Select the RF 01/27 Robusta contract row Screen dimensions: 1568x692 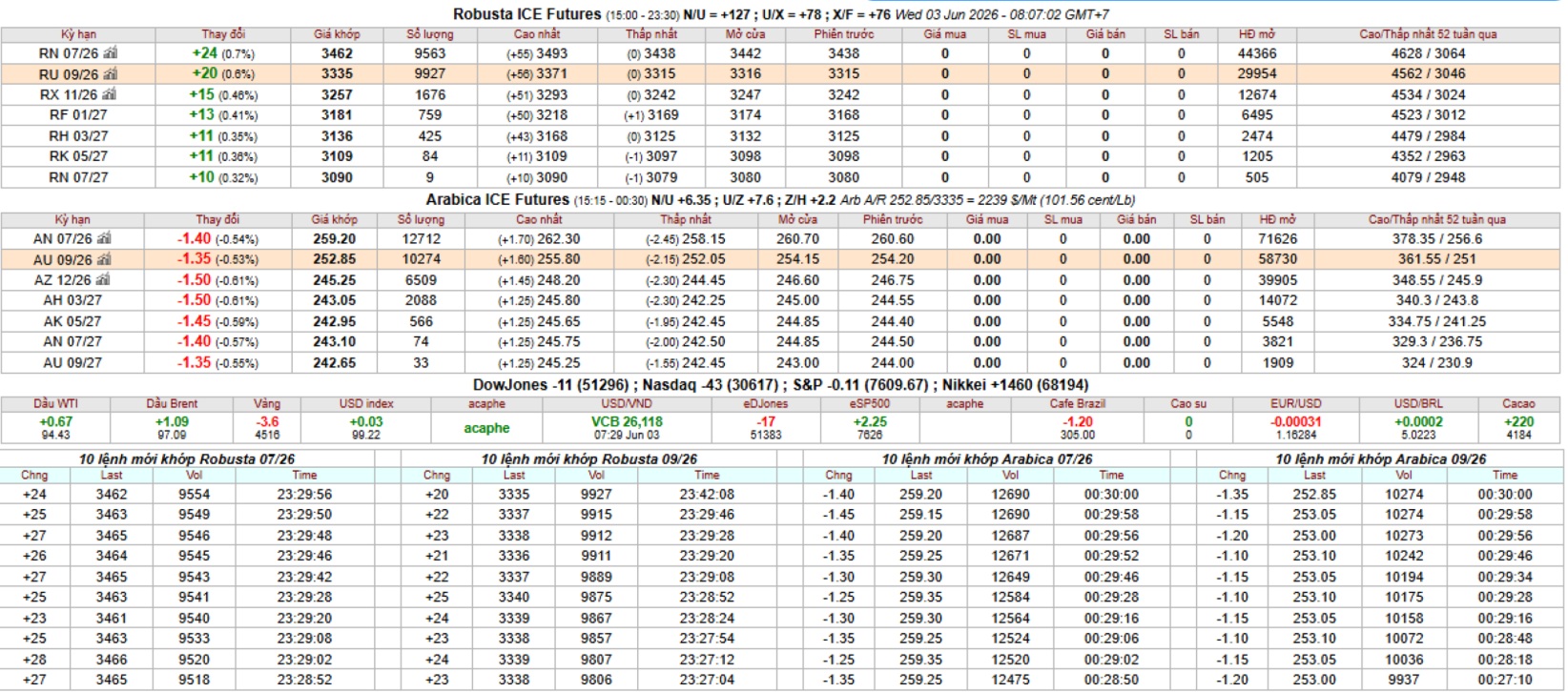point(780,115)
